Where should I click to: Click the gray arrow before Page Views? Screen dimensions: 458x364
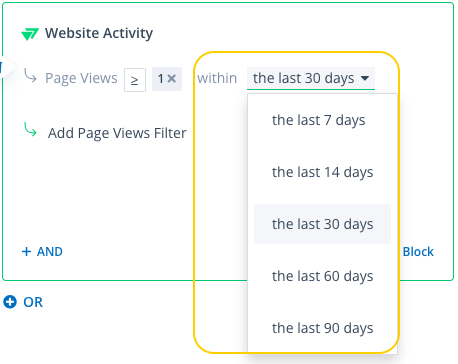coord(30,75)
